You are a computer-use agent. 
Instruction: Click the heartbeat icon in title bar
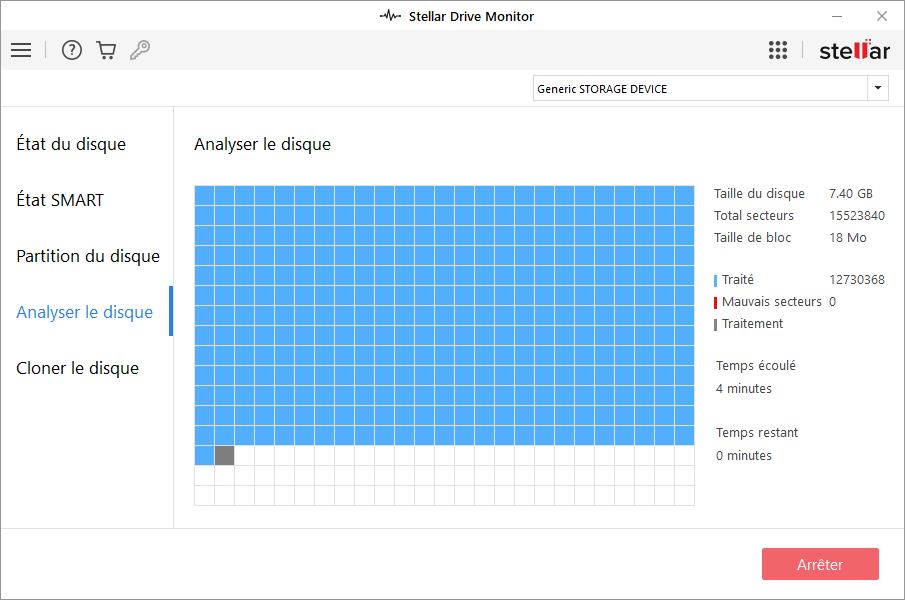coord(390,16)
